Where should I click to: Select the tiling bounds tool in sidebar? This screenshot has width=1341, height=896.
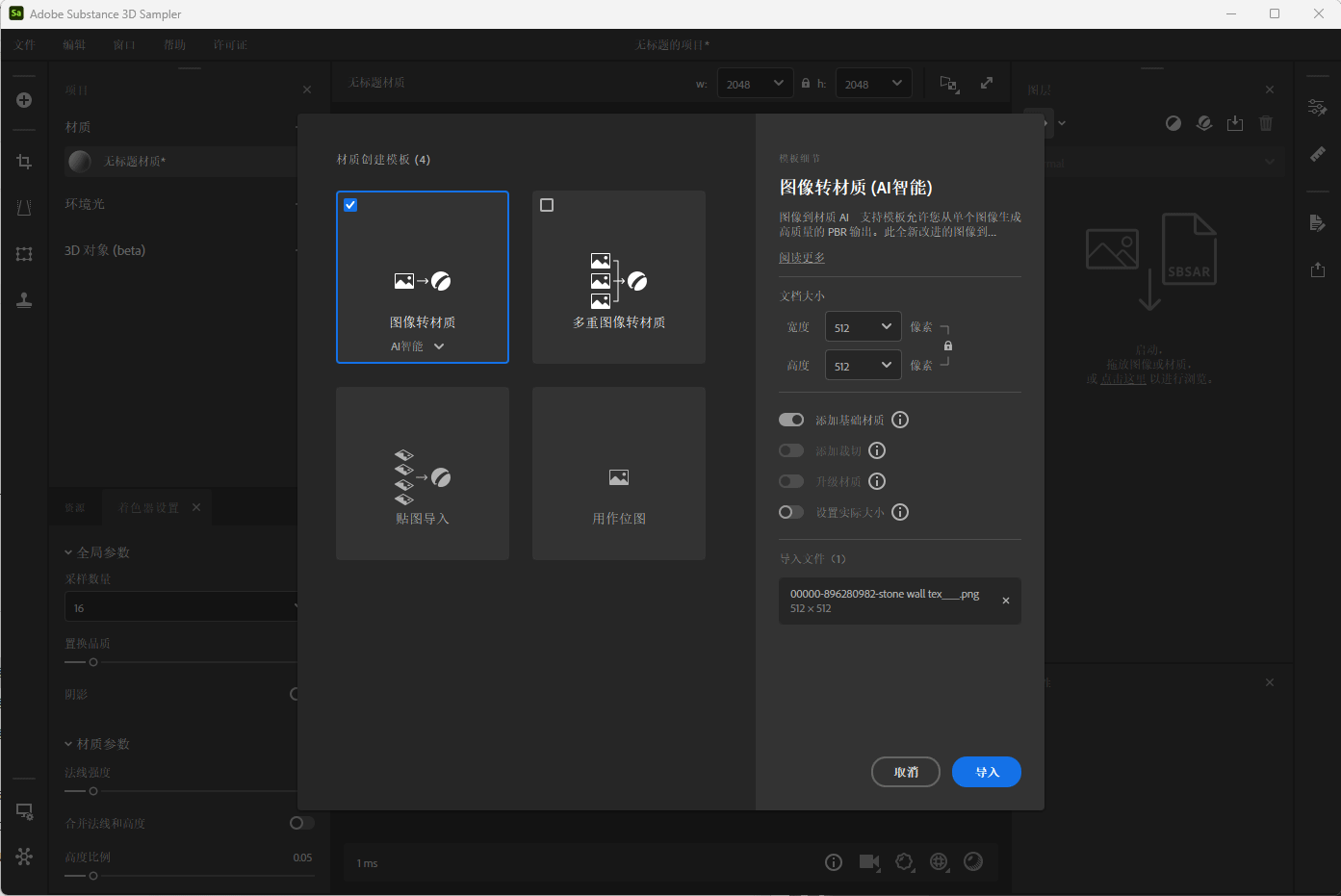(x=24, y=254)
